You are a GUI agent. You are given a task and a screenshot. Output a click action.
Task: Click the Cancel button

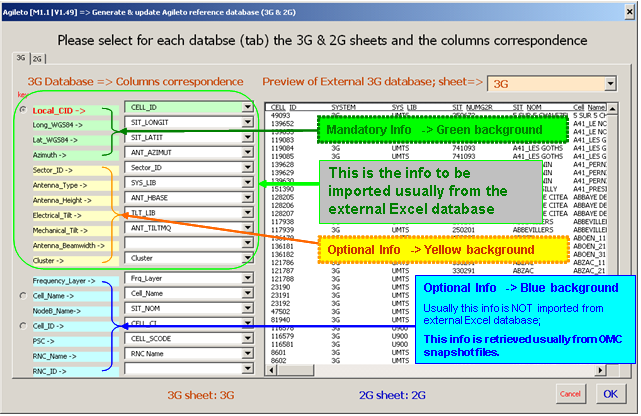(x=569, y=393)
